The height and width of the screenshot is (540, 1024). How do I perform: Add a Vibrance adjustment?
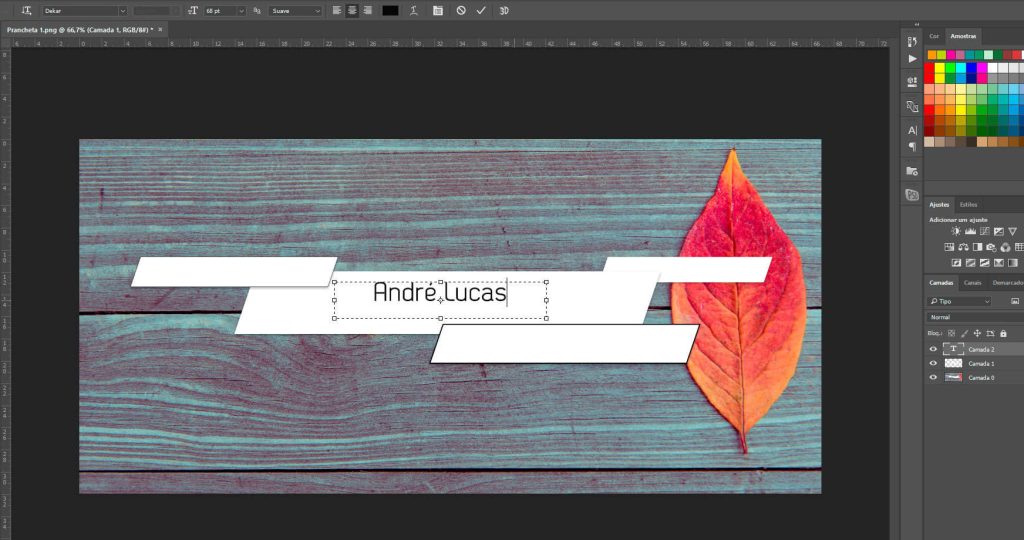click(1012, 231)
